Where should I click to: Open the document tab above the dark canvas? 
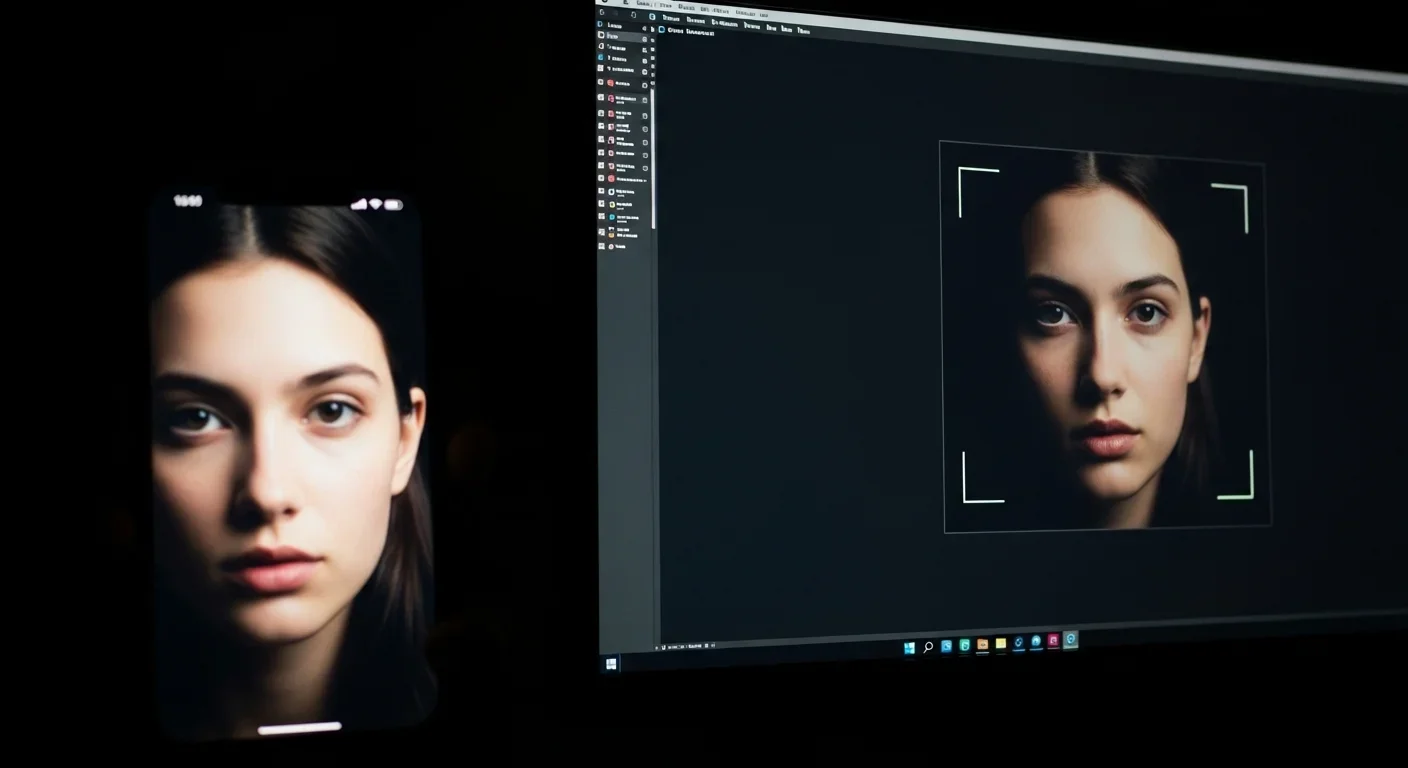[685, 31]
